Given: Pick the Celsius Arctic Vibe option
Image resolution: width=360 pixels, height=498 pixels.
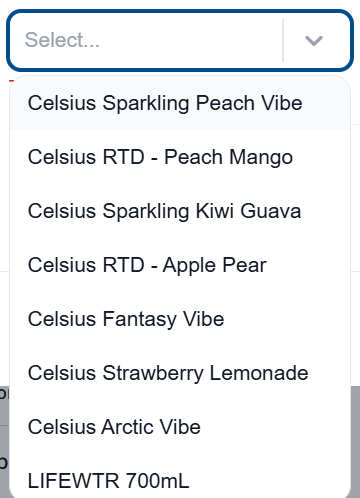Looking at the screenshot, I should [180, 427].
